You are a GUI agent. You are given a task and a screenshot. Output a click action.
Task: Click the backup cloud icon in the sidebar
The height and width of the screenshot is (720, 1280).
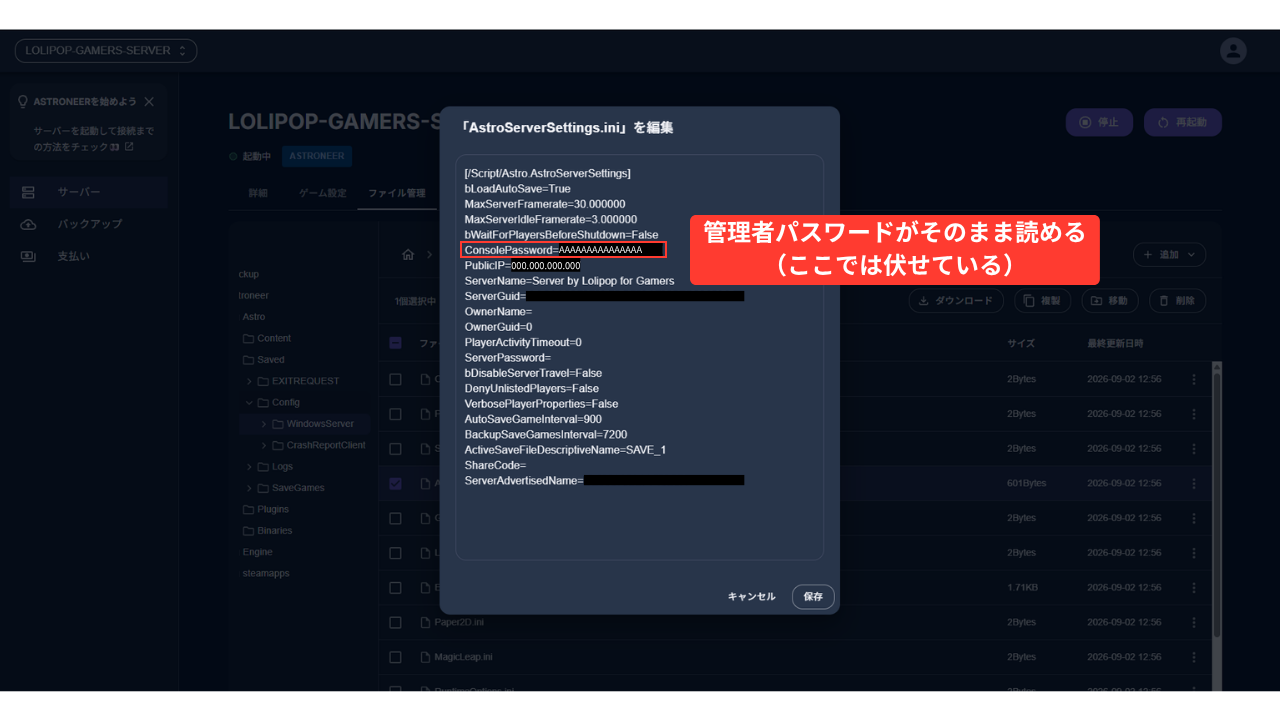click(28, 224)
